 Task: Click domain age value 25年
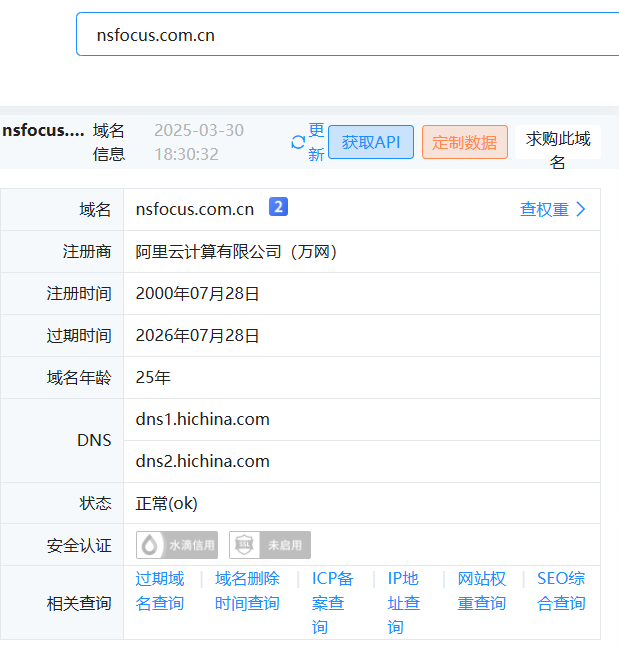(x=153, y=377)
